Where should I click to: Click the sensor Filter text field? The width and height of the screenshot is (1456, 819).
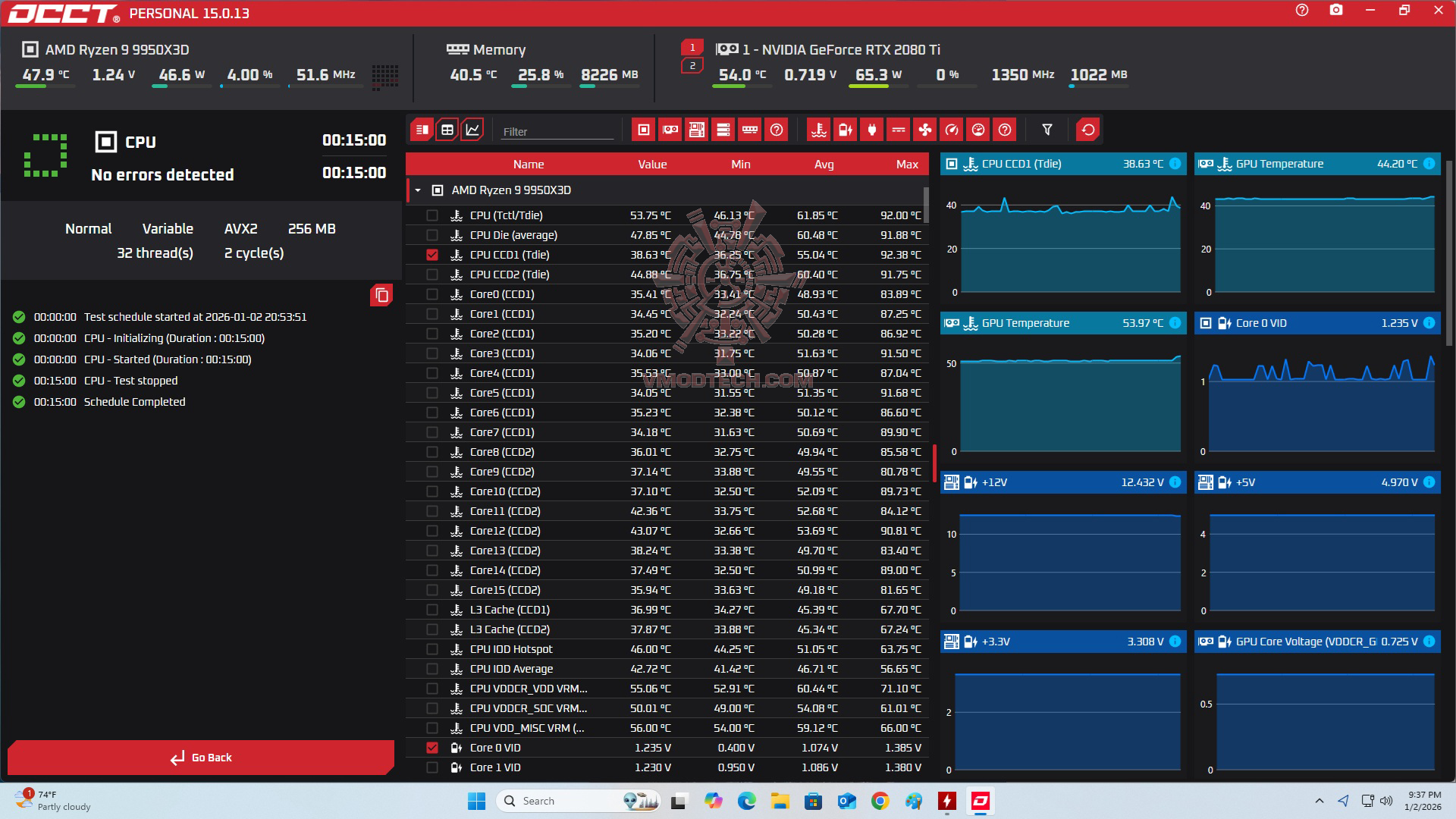coord(557,131)
